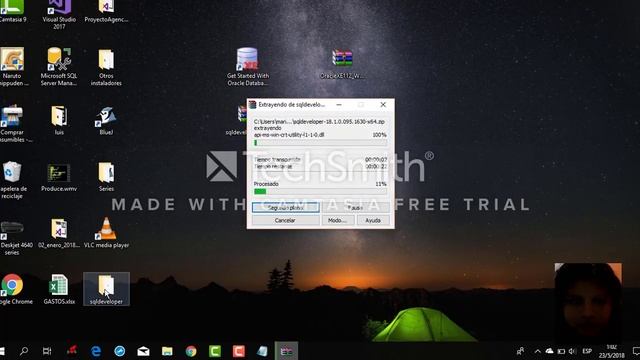Select the Series folder icon
Viewport: 640px width, 360px height.
(106, 177)
